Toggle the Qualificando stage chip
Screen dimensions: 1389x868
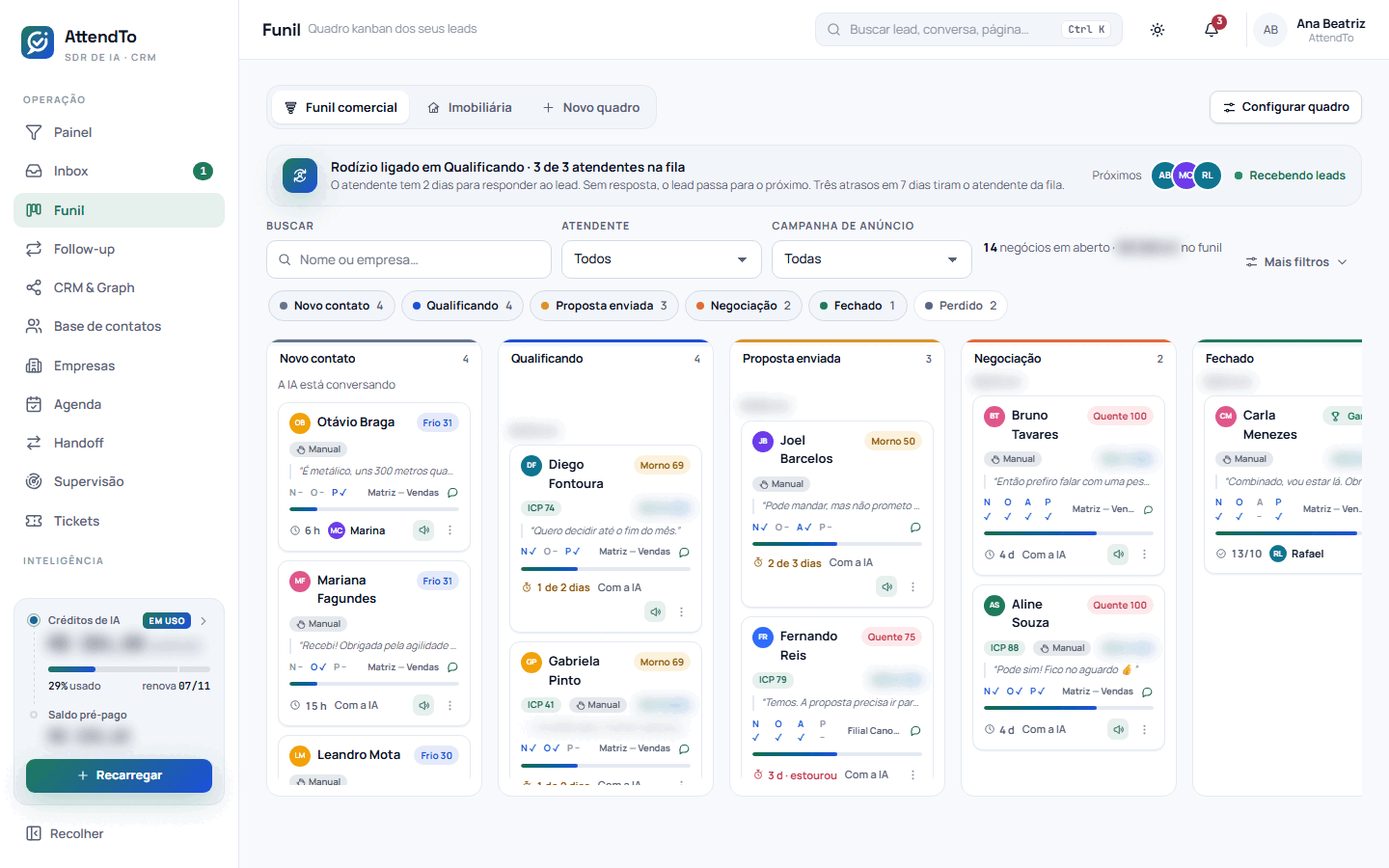pyautogui.click(x=462, y=306)
